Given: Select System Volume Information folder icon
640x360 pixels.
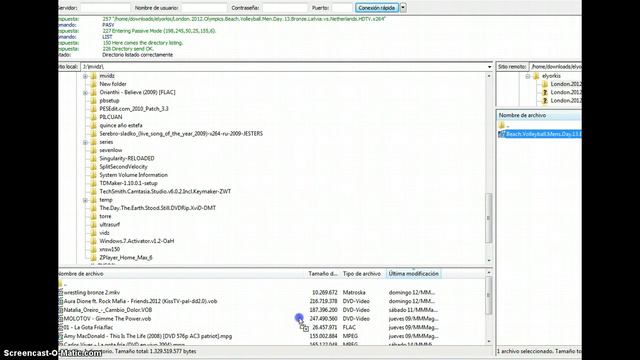Looking at the screenshot, I should (93, 175).
